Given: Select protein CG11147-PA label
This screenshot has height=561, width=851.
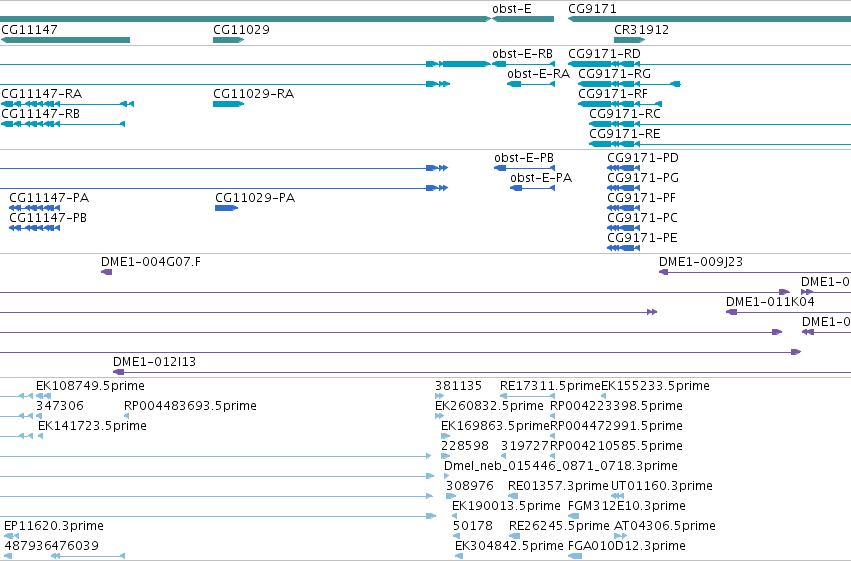Looking at the screenshot, I should [x=49, y=199].
